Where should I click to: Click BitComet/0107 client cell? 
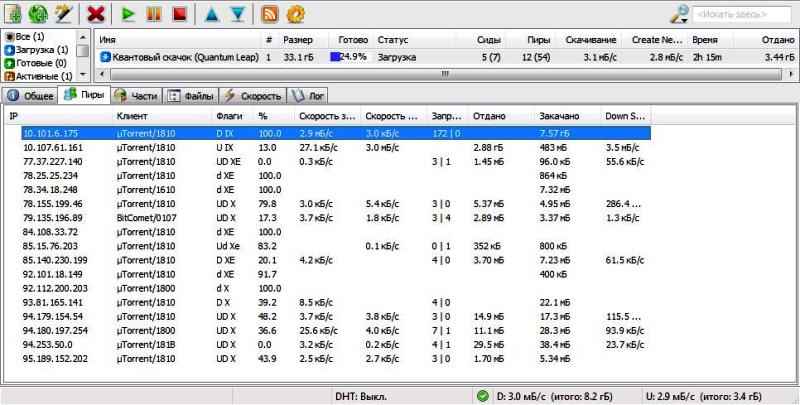[x=146, y=218]
